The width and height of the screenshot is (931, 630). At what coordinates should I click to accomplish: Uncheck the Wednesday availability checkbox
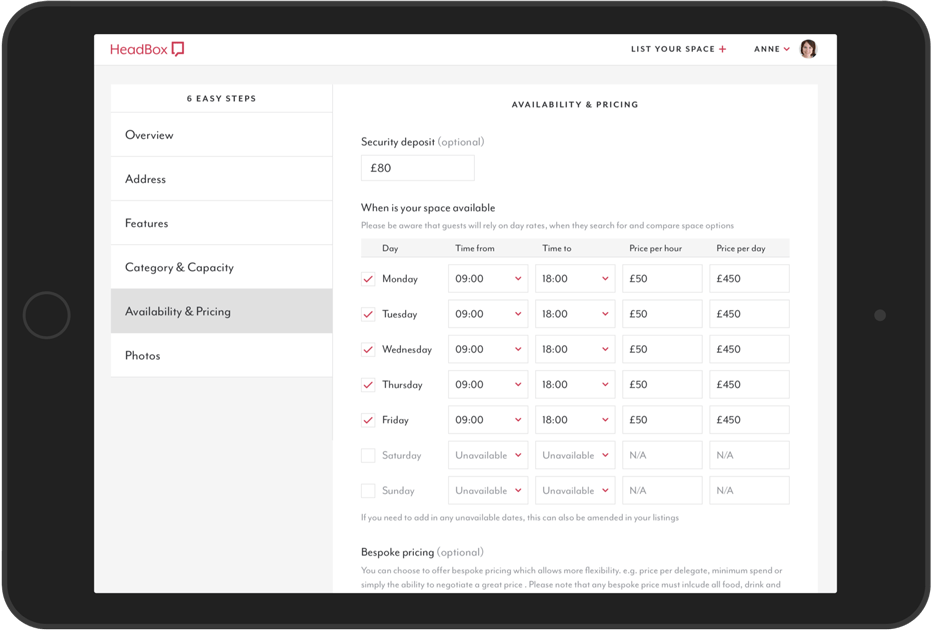(x=368, y=350)
